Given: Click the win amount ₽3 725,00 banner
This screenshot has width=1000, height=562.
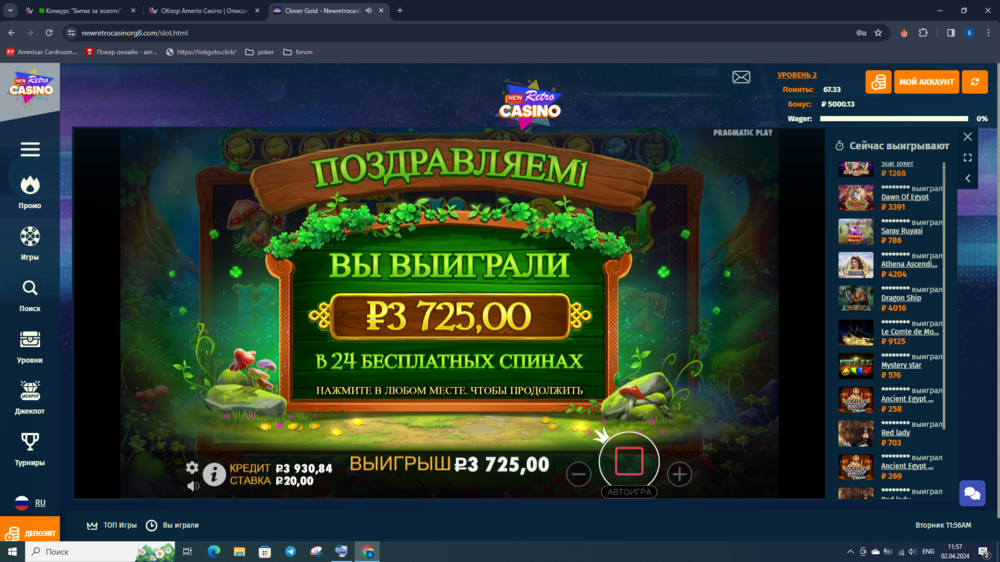Looking at the screenshot, I should pyautogui.click(x=449, y=316).
